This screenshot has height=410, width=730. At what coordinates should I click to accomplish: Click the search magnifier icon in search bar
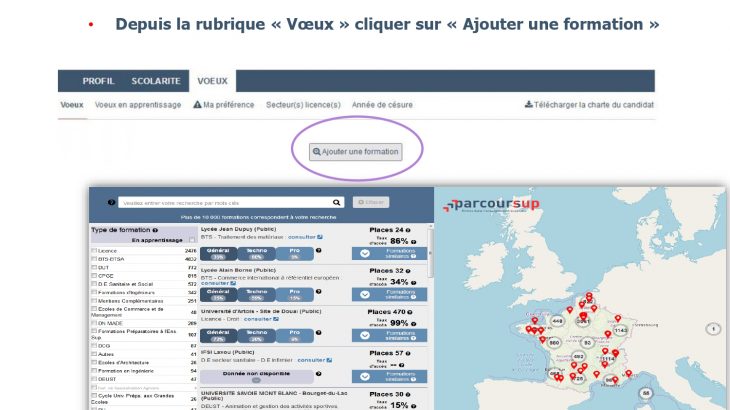click(337, 202)
